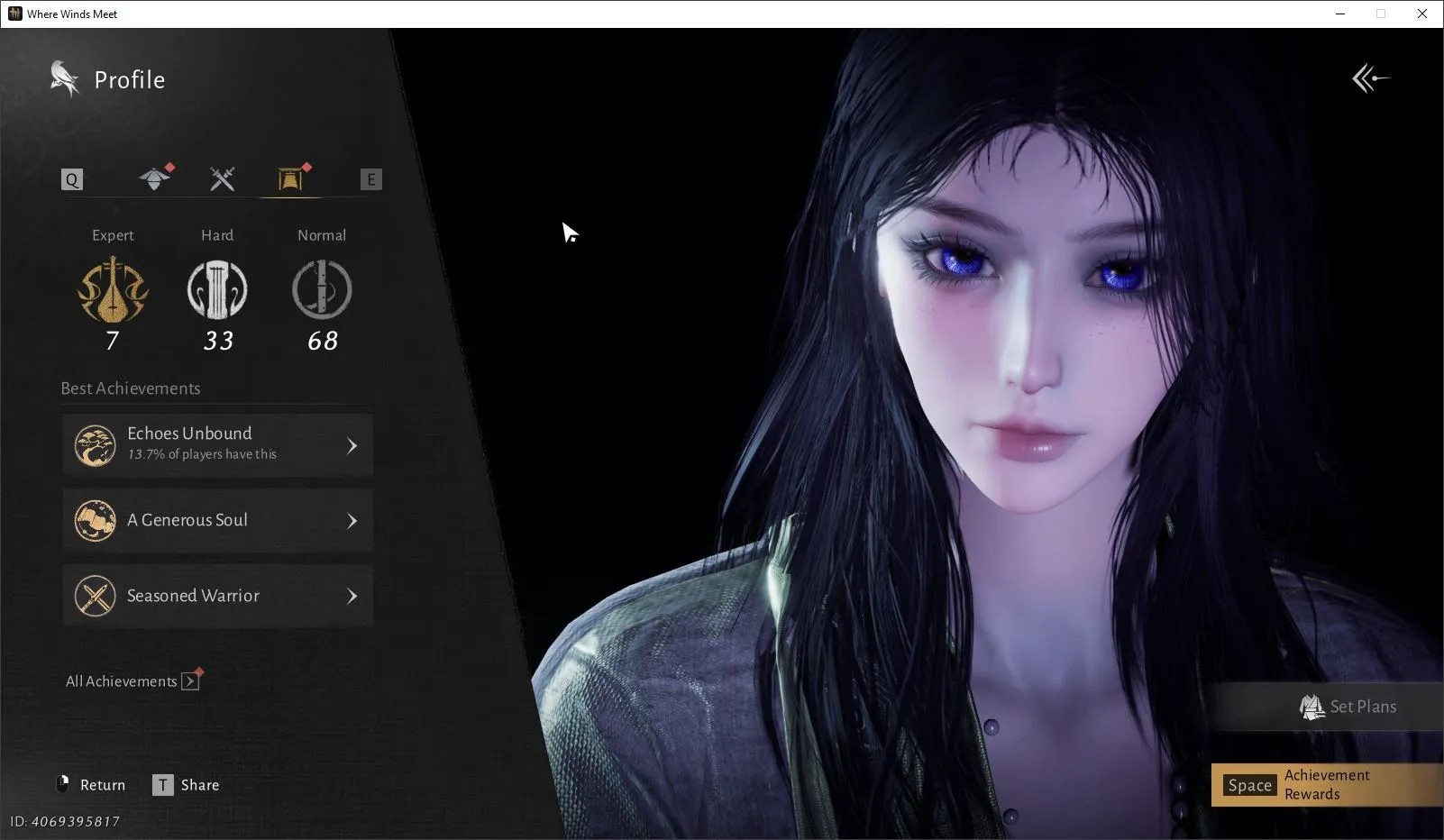Click the Echoes Unbound tree emblem icon
1444x840 pixels.
point(95,445)
